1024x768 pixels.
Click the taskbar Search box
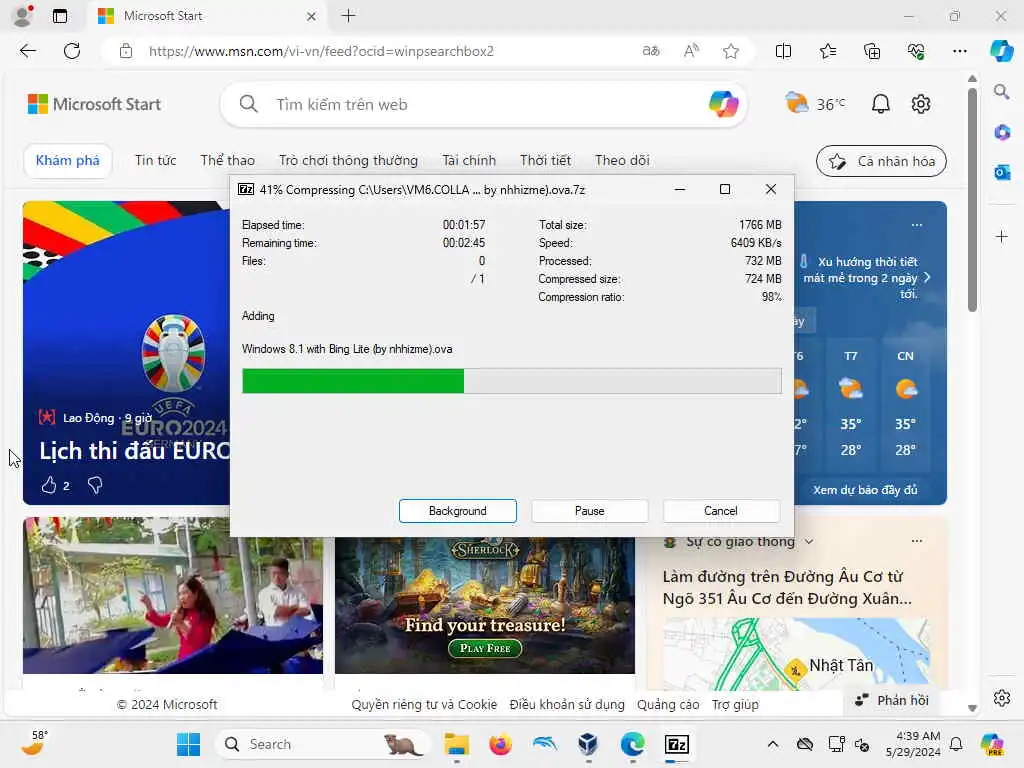[x=323, y=744]
